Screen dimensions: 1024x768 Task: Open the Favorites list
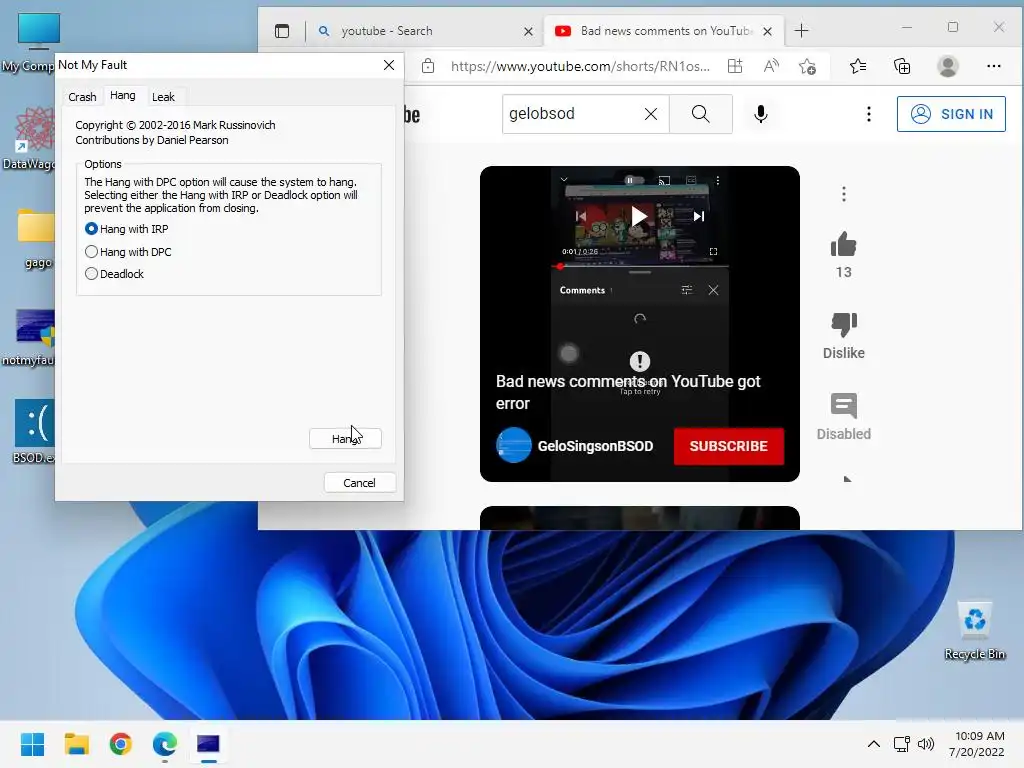(858, 66)
